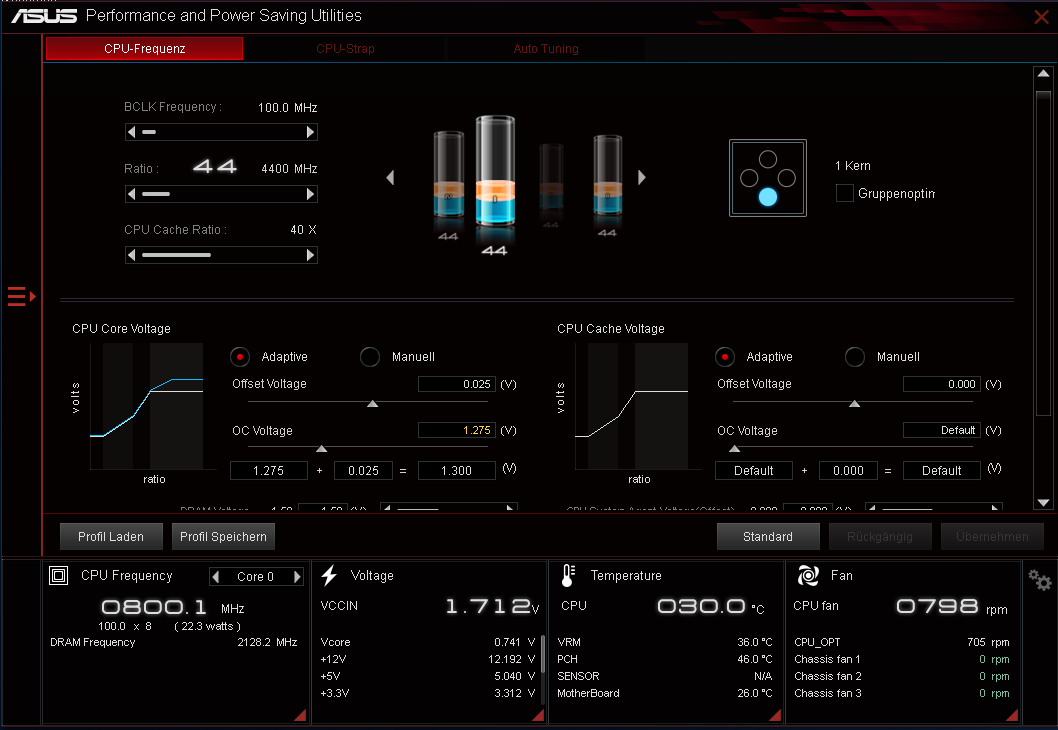Click the DRAM Frequency label
The width and height of the screenshot is (1058, 730).
coord(92,642)
